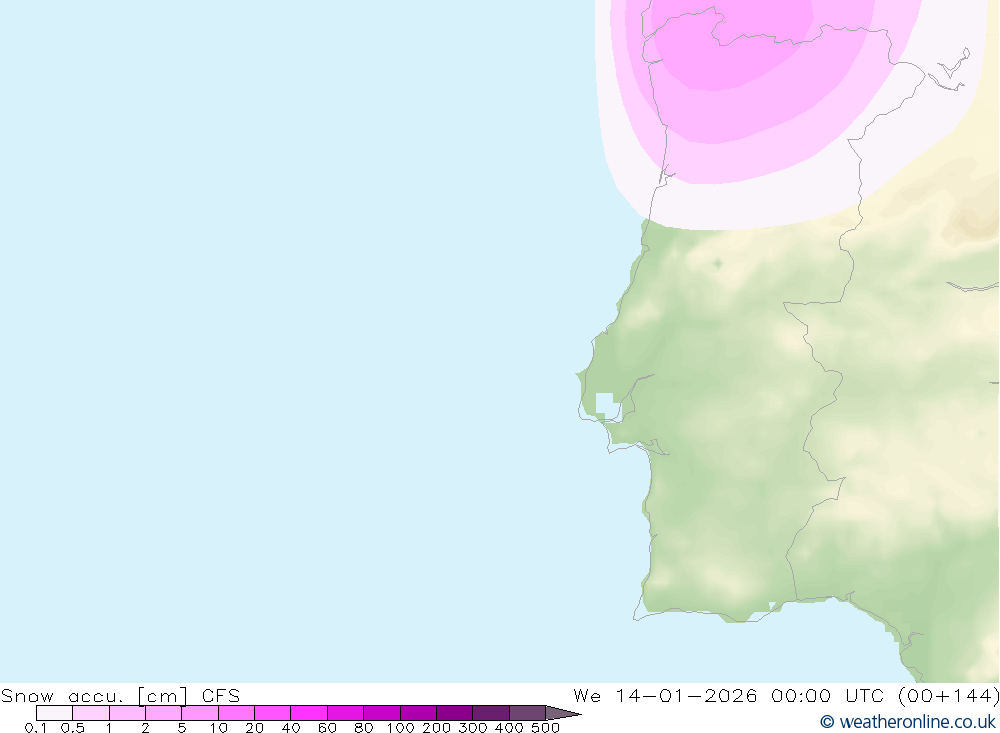
Task: Click the legend swatch between 0.1 and 0.5
Action: 55,713
